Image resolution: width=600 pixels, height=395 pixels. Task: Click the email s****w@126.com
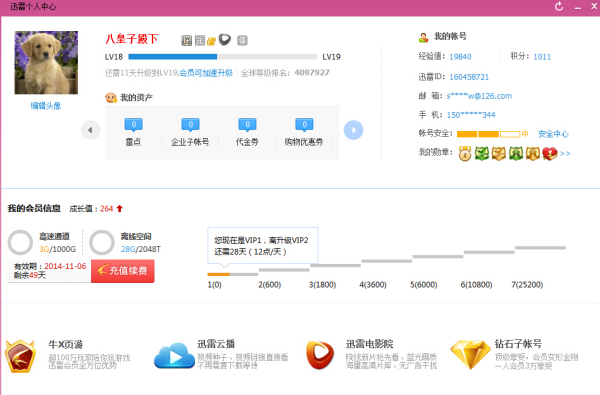479,96
